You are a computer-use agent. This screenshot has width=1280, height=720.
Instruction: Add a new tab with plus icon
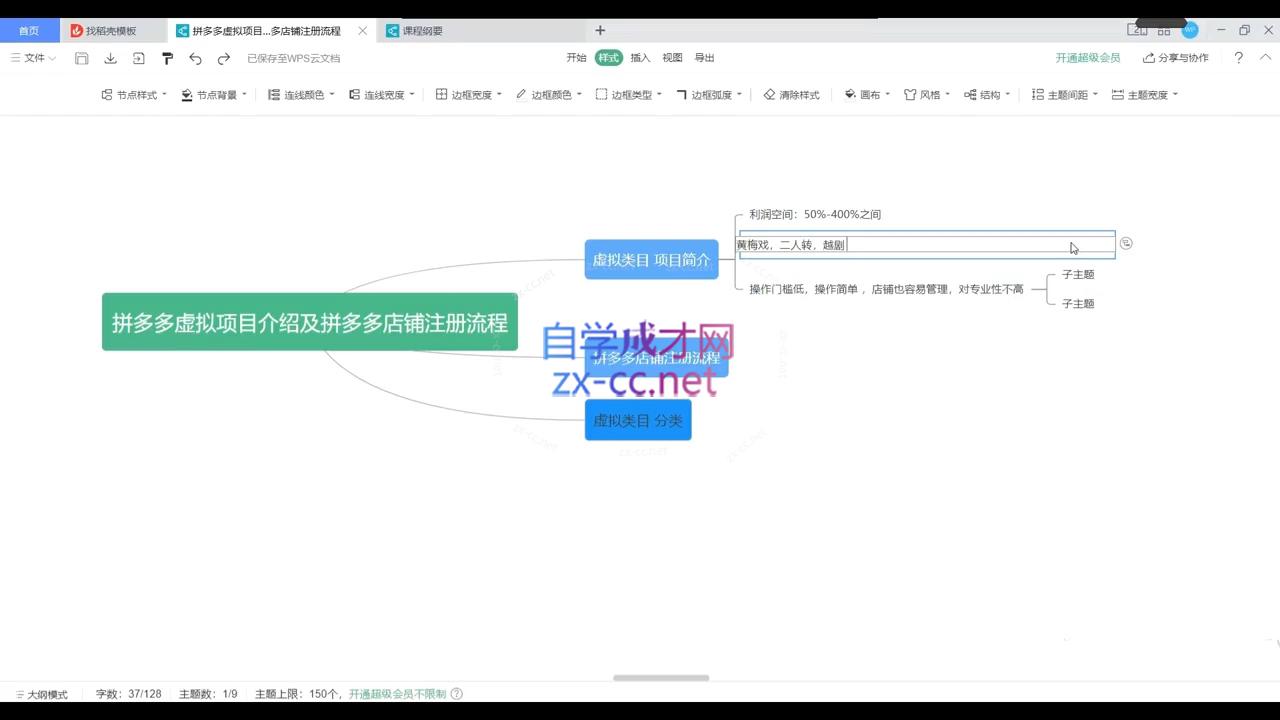click(600, 30)
